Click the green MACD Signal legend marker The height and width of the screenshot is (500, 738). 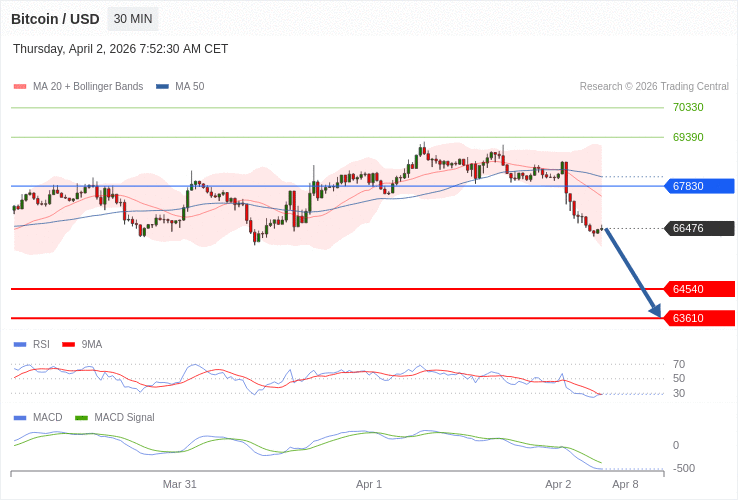[81, 418]
